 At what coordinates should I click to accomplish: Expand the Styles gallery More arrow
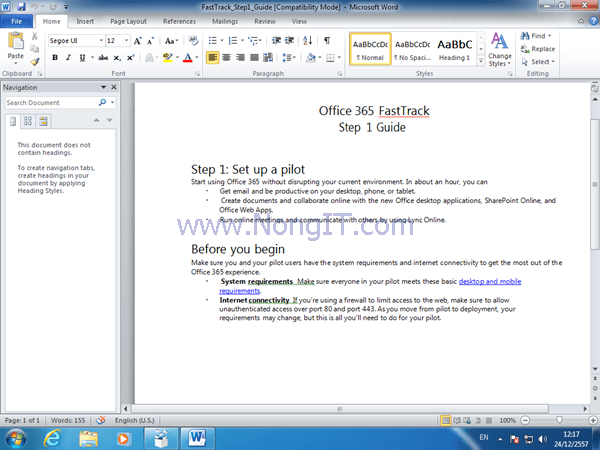(x=481, y=61)
